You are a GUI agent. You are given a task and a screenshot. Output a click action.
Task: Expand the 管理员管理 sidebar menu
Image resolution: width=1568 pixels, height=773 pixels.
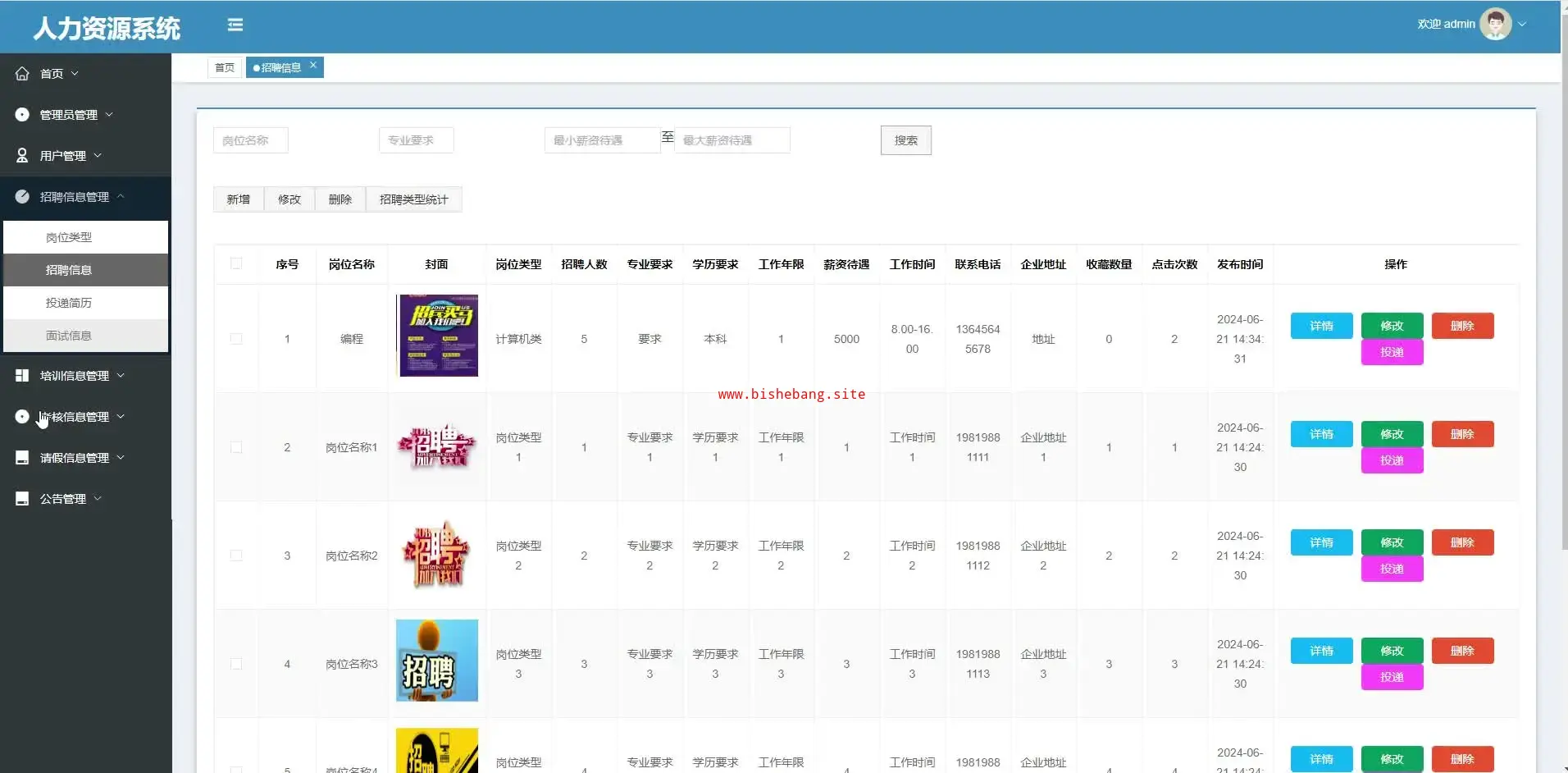[x=75, y=115]
